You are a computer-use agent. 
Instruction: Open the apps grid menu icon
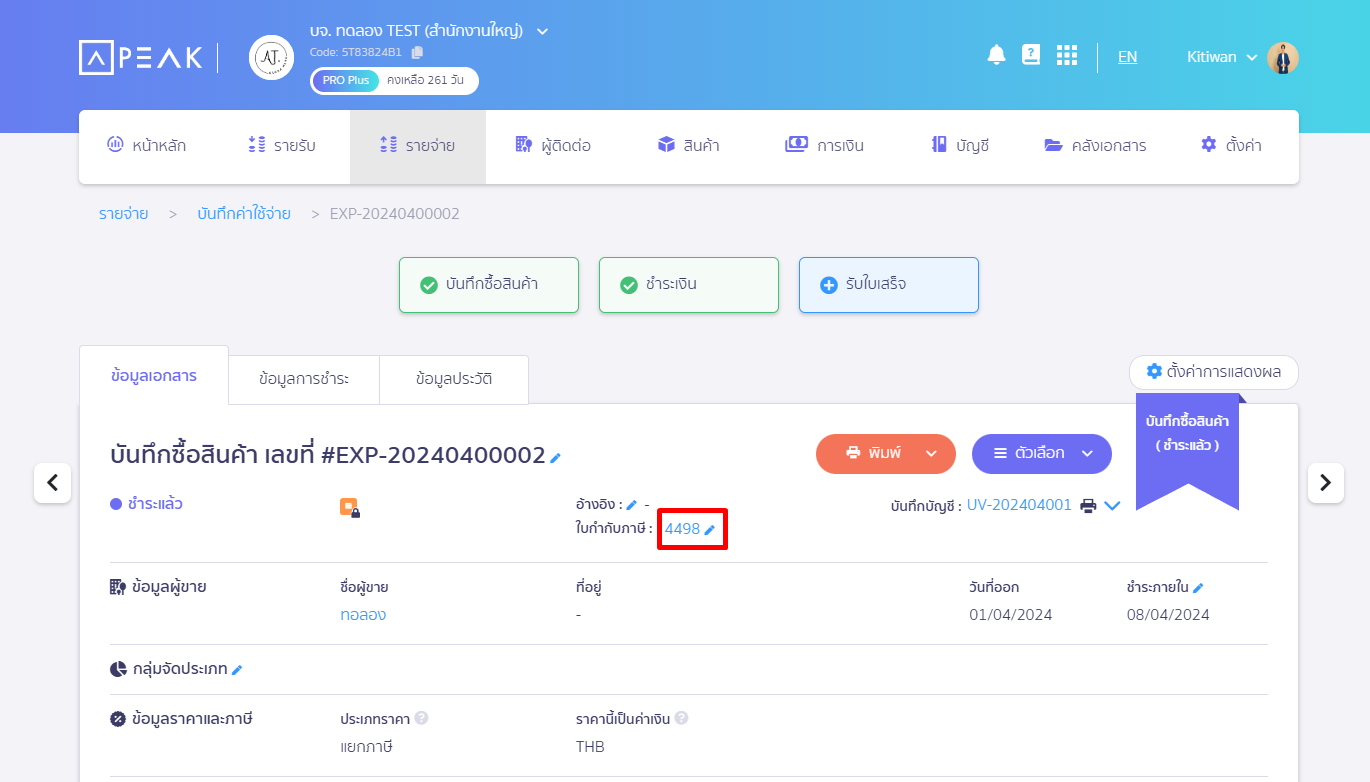tap(1067, 55)
